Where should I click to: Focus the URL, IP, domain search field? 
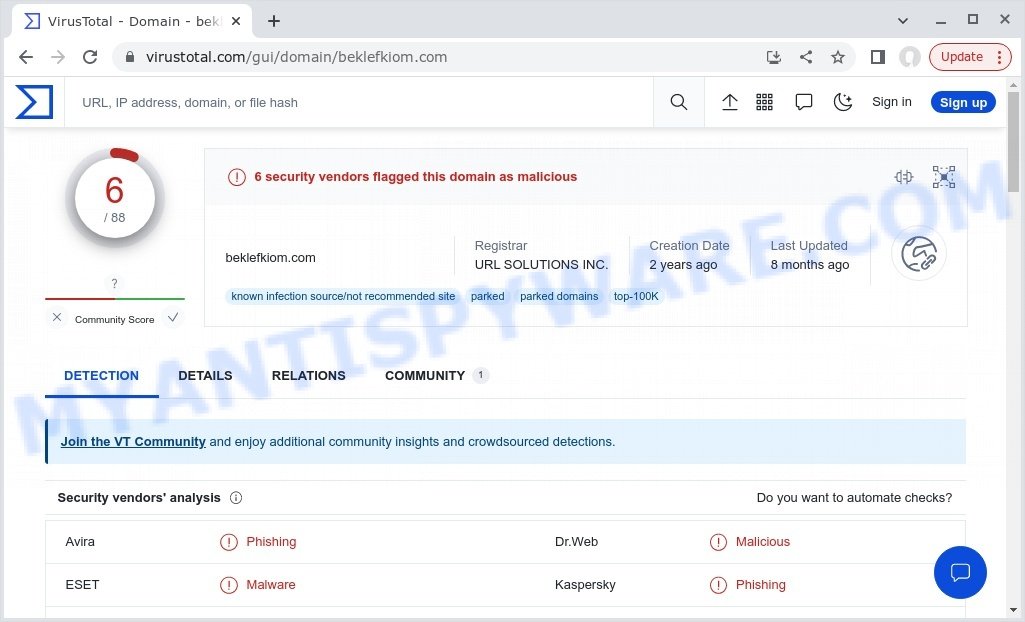pos(360,103)
